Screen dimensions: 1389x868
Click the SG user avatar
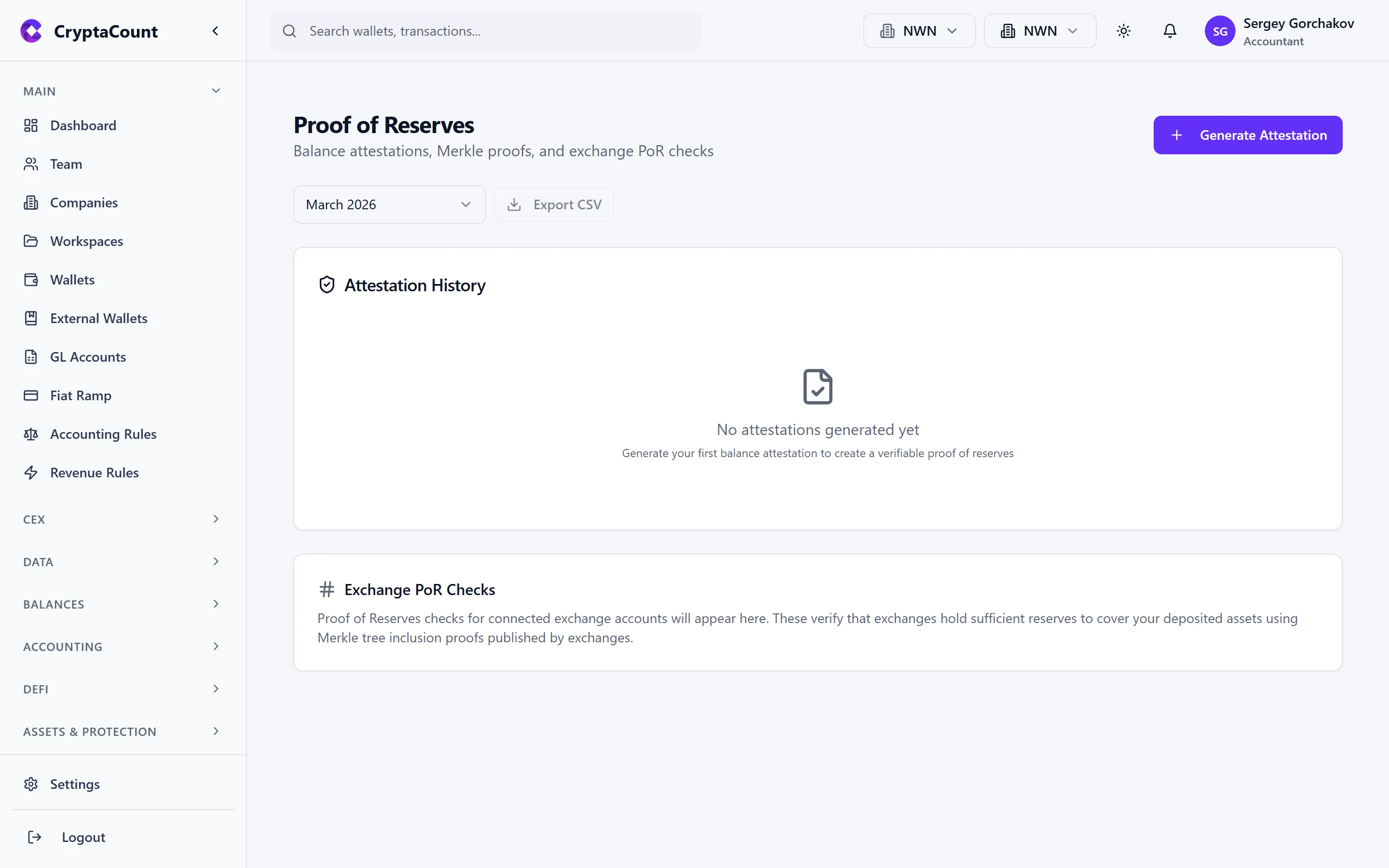pos(1219,31)
